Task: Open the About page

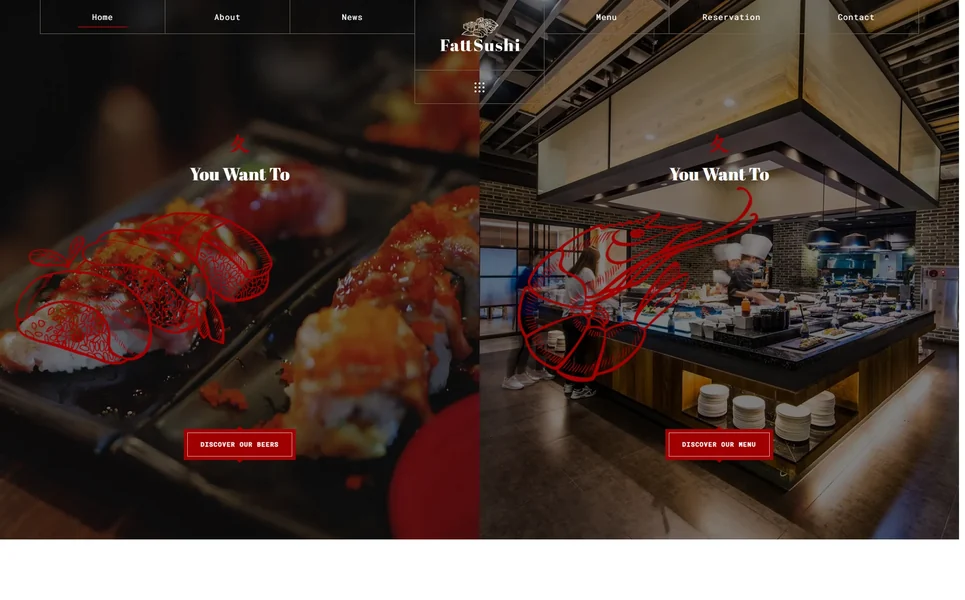Action: (x=227, y=17)
